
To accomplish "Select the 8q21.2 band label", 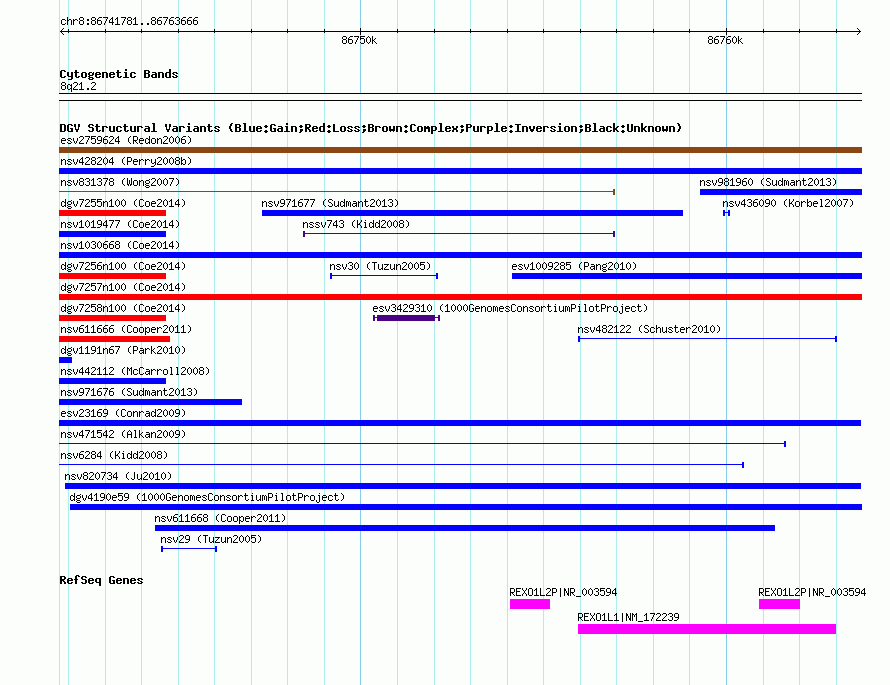I will [78, 86].
